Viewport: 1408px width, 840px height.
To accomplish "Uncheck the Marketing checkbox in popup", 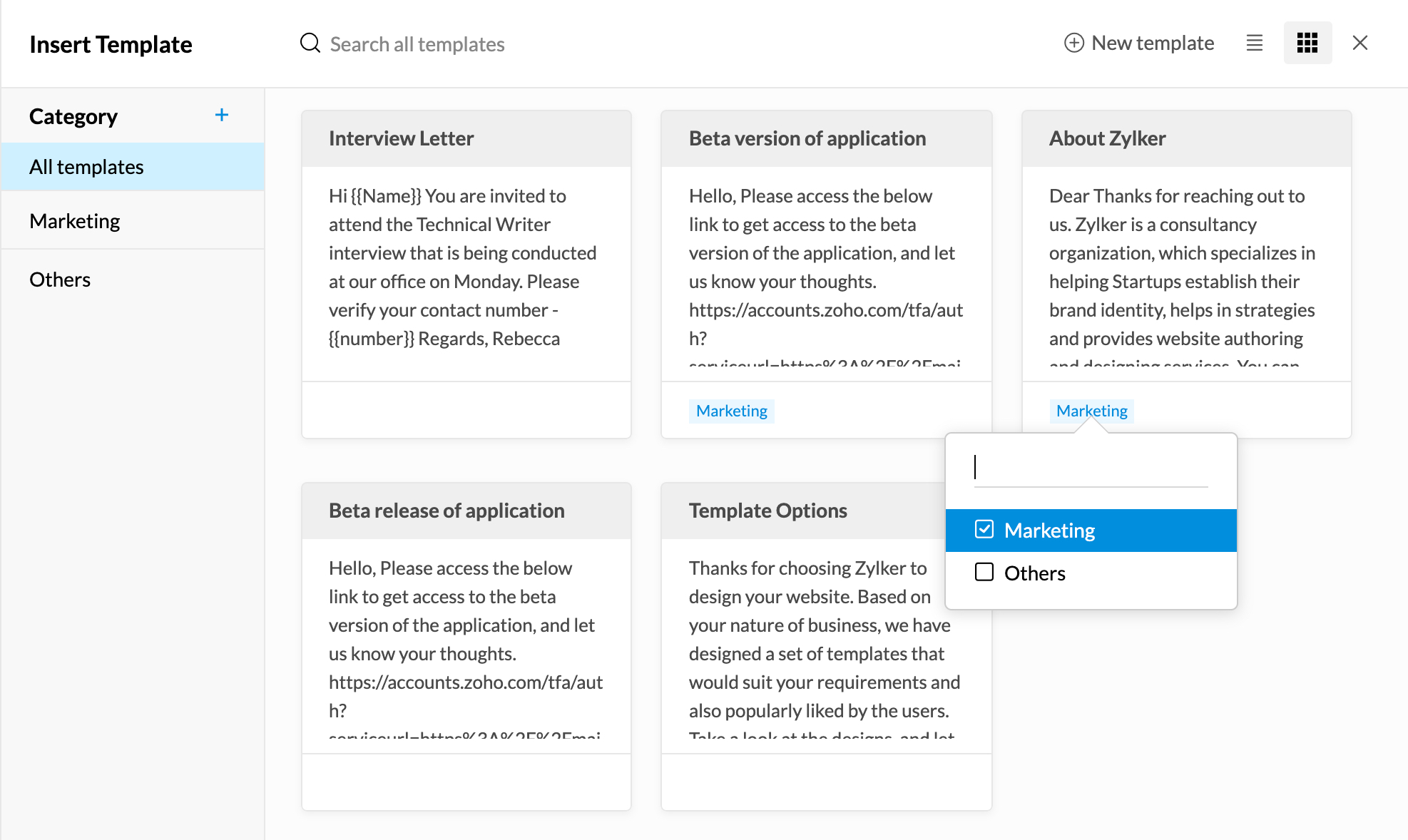I will point(984,529).
